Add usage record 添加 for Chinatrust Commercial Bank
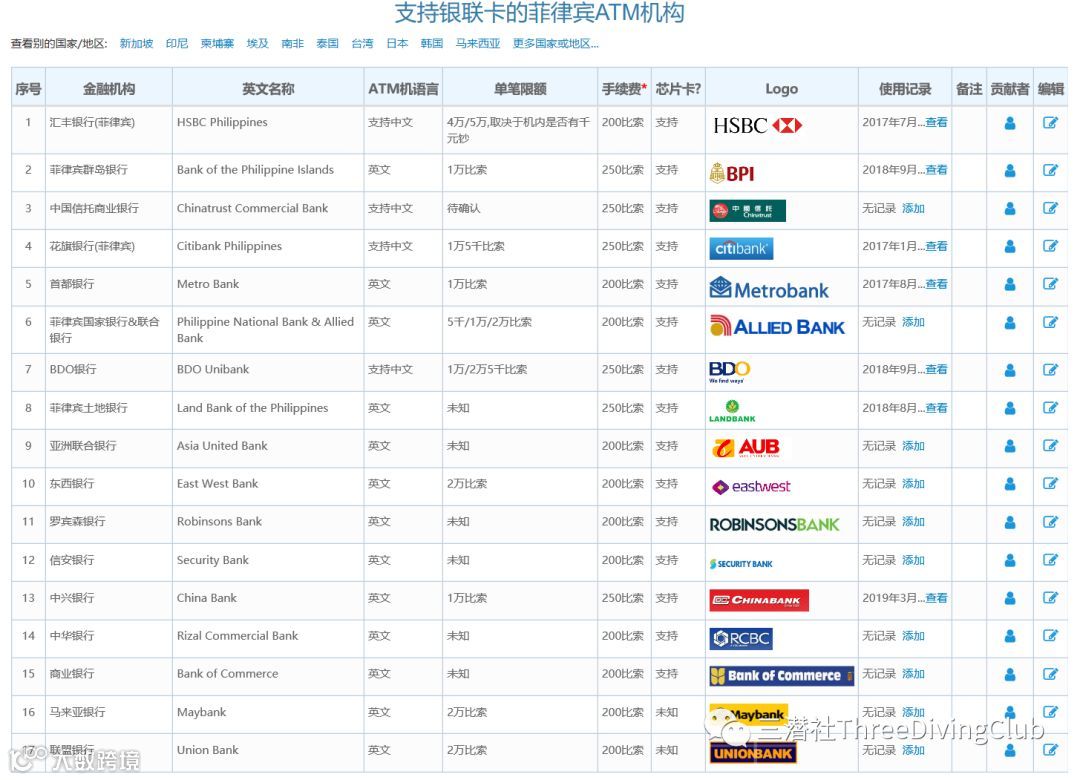Viewport: 1080px width, 780px height. pyautogui.click(x=913, y=208)
